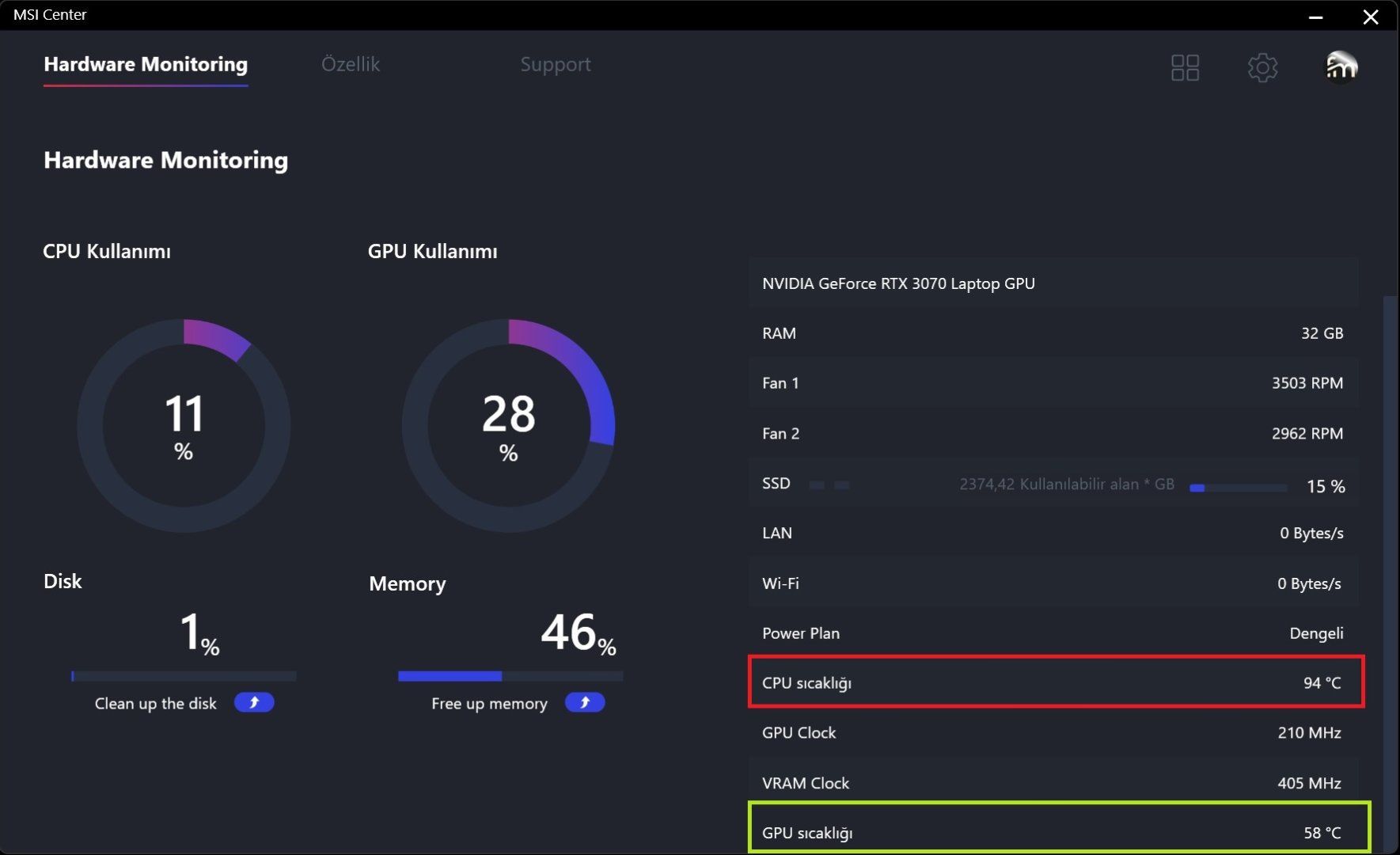Click the NVIDIA GeForce RTX 3070 header row
Viewport: 1400px width, 855px height.
(1053, 283)
